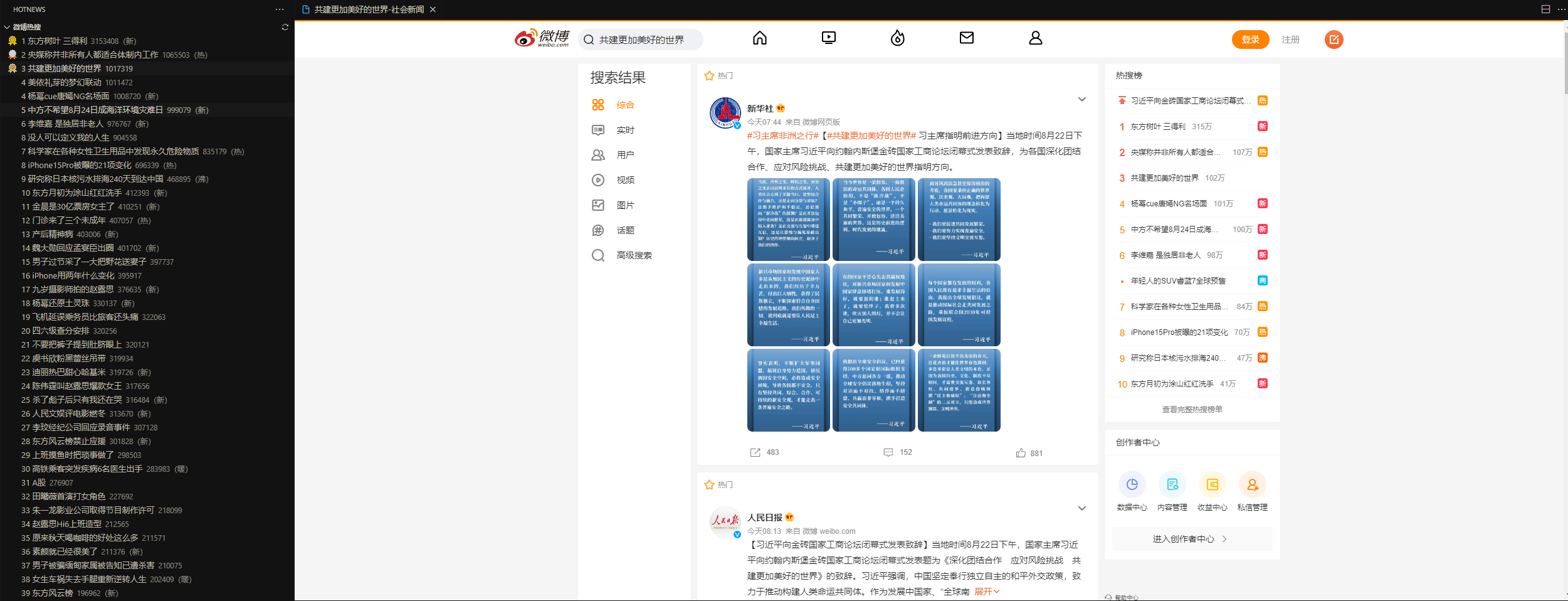Image resolution: width=1568 pixels, height=601 pixels.
Task: Open sidebar item 东方树叶 三得利
Action: coord(147,41)
